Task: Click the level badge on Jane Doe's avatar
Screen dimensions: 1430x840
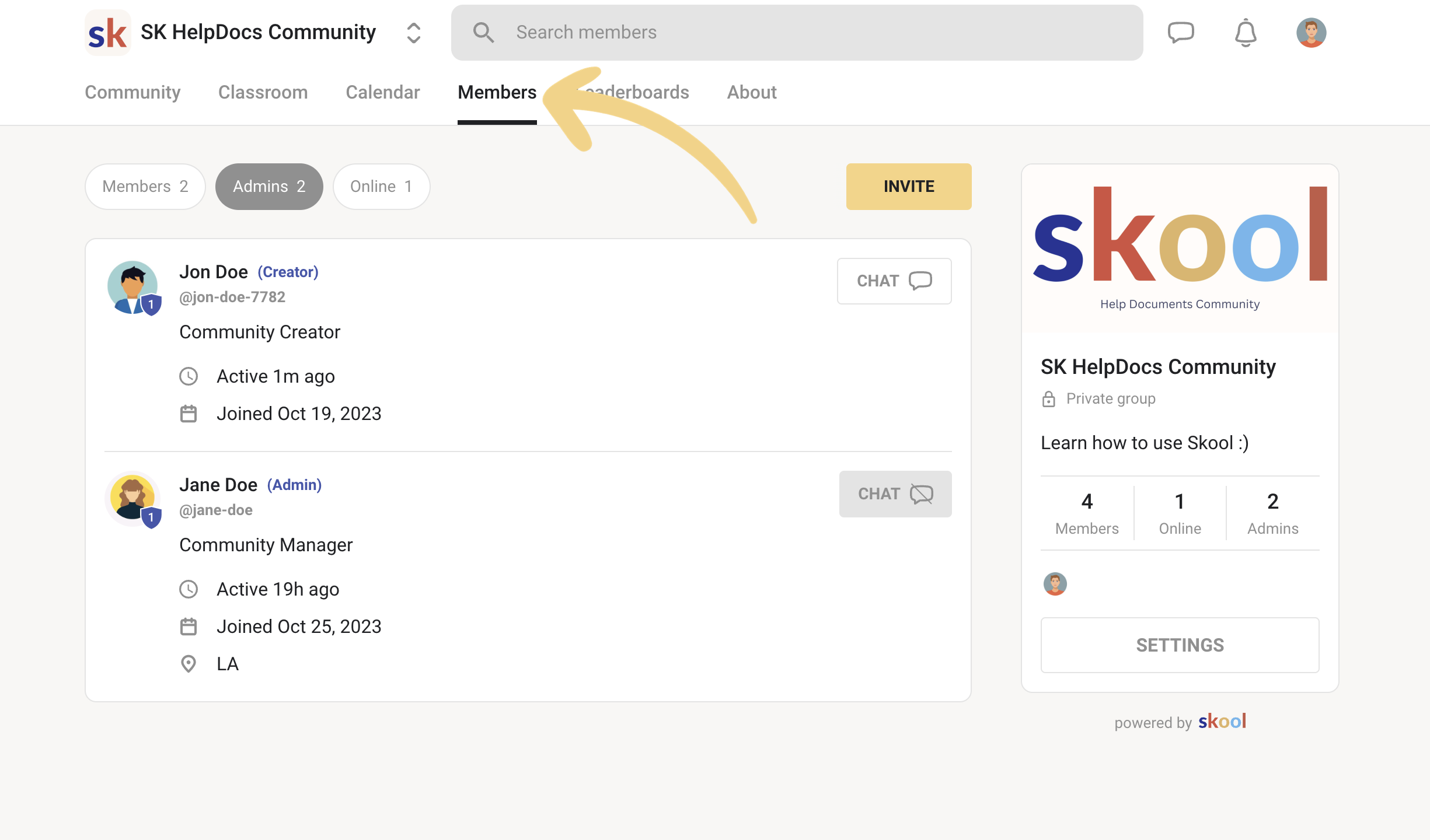Action: coord(151,517)
